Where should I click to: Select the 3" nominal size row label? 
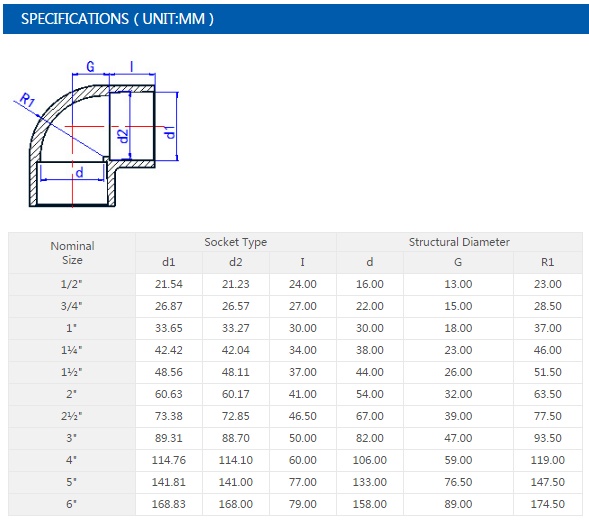click(x=71, y=438)
